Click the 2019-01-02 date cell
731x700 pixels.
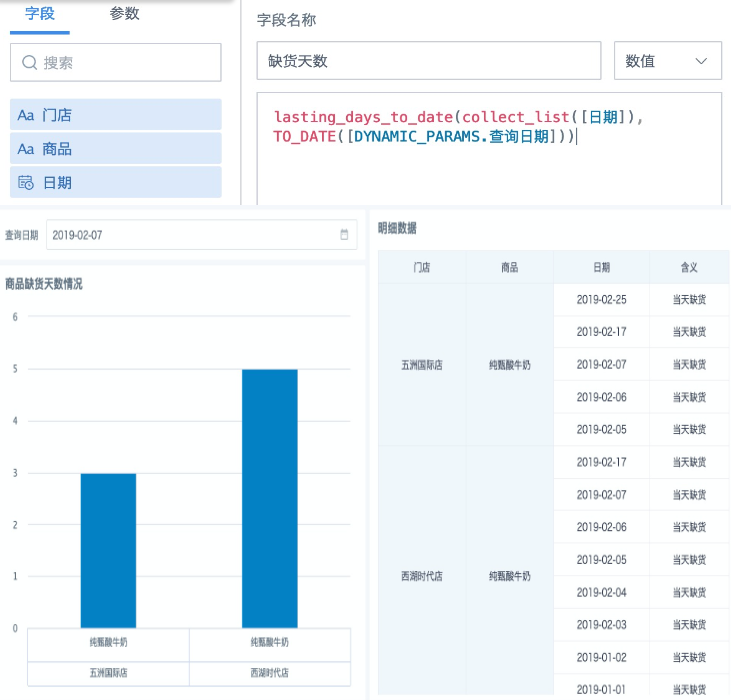[601, 657]
